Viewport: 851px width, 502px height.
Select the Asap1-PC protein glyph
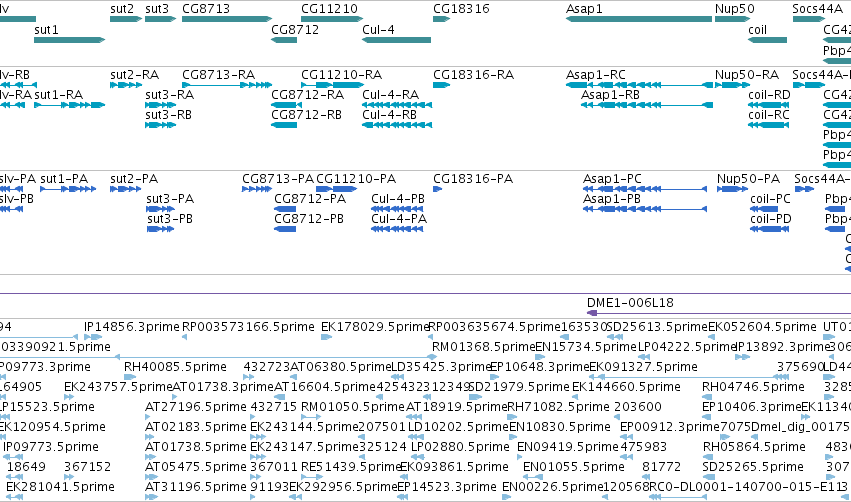coord(645,189)
